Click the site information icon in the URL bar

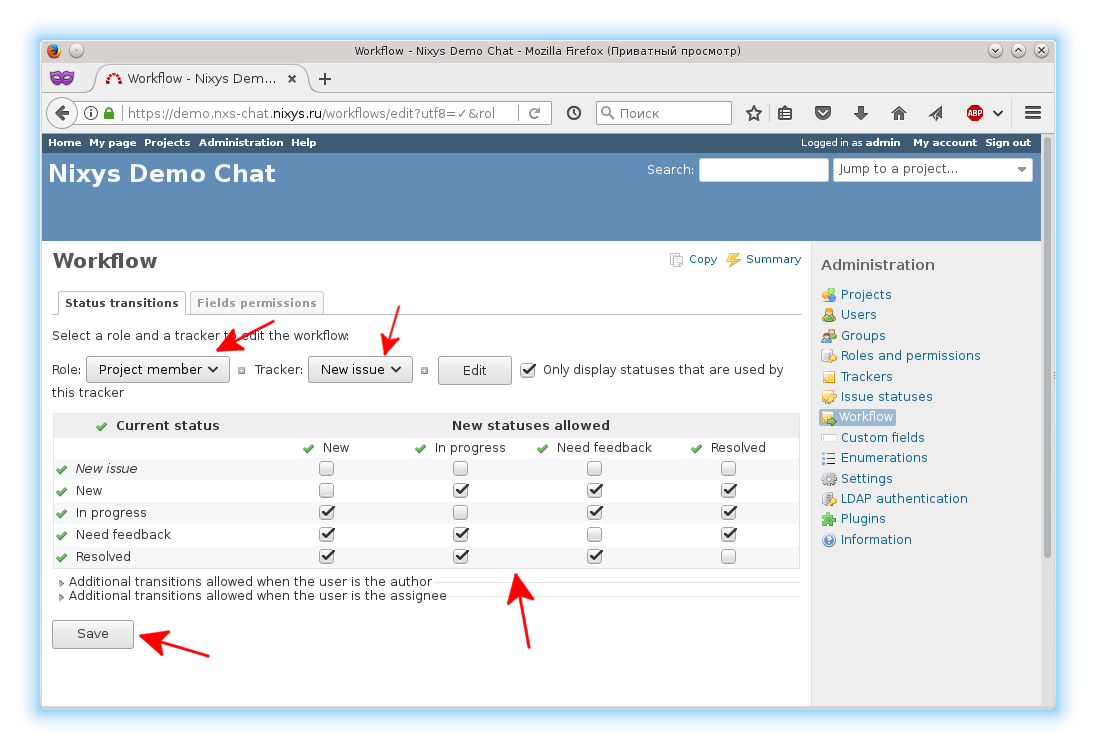91,113
